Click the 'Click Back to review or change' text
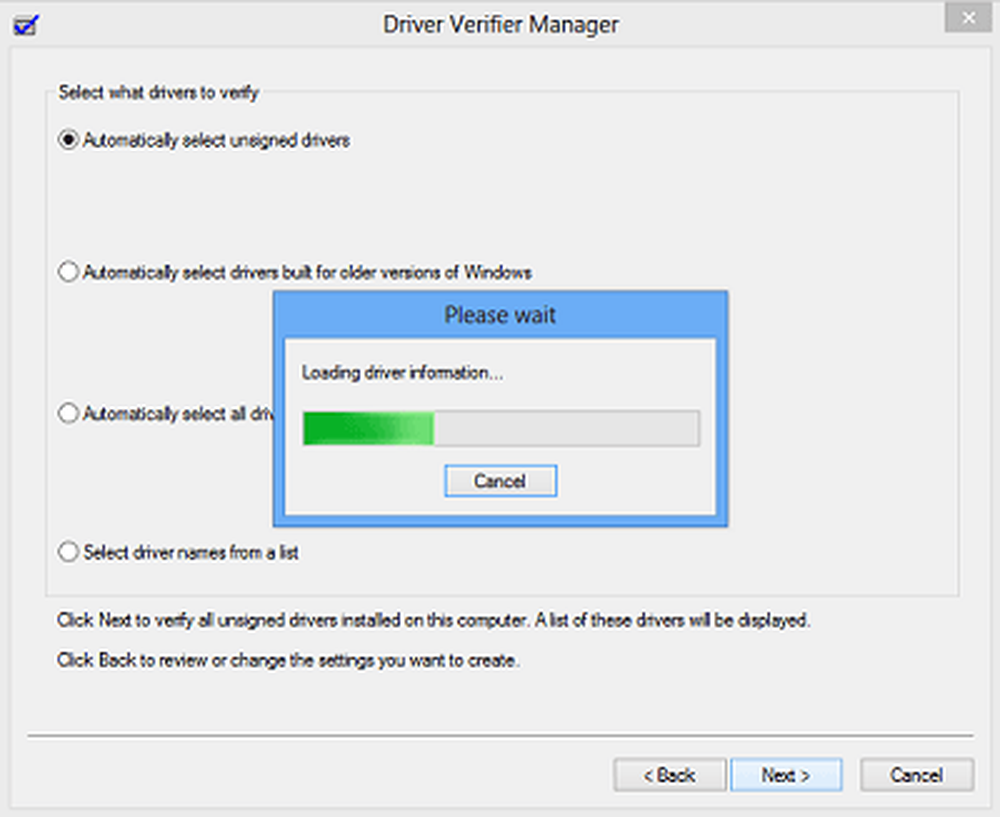The image size is (1000, 817). (288, 661)
